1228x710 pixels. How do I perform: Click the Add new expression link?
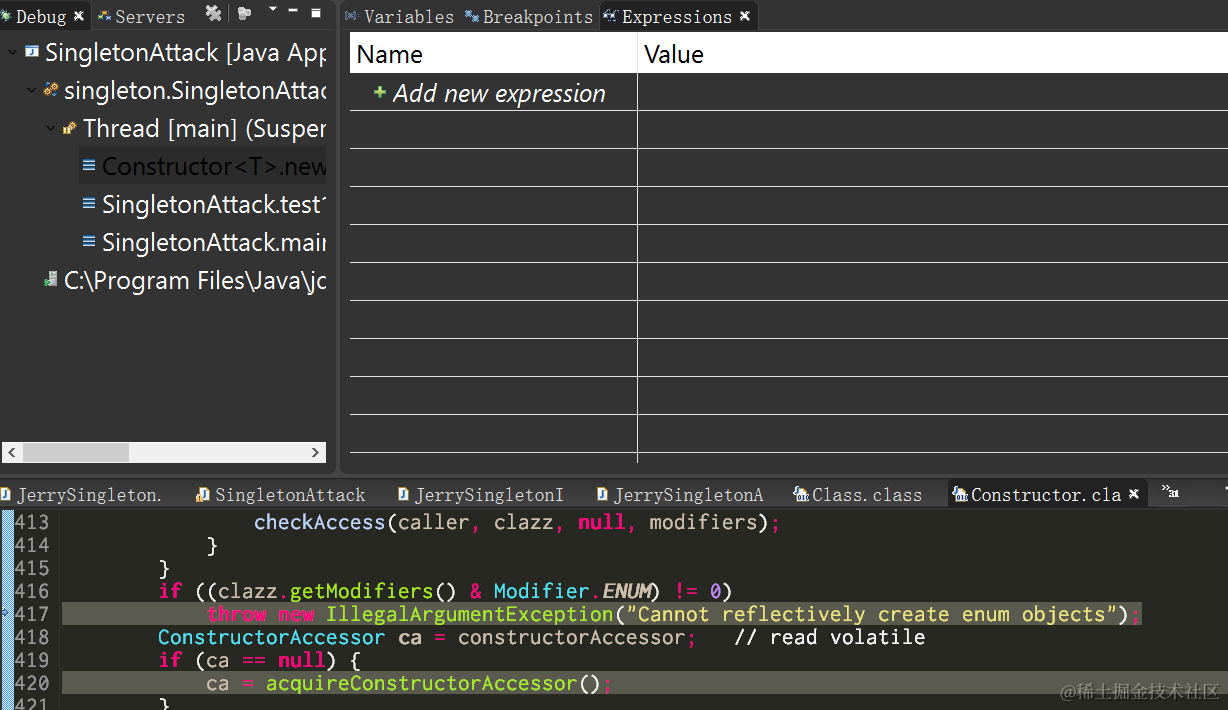pyautogui.click(x=498, y=93)
